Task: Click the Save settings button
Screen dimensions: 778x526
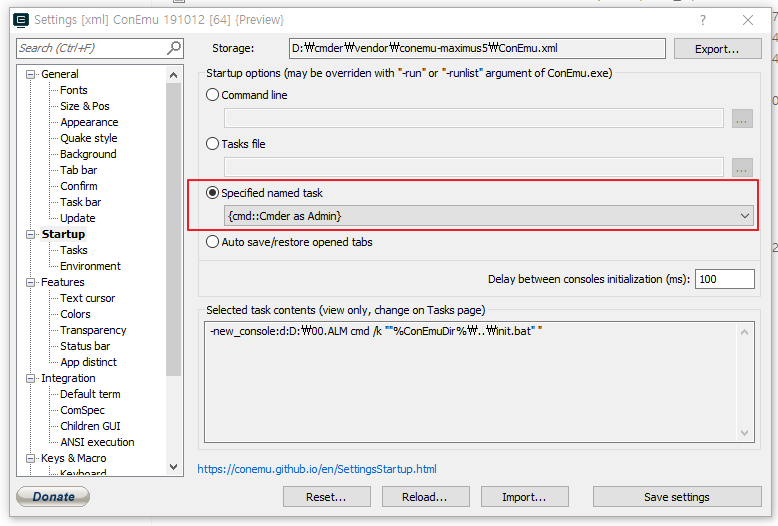Action: [676, 497]
